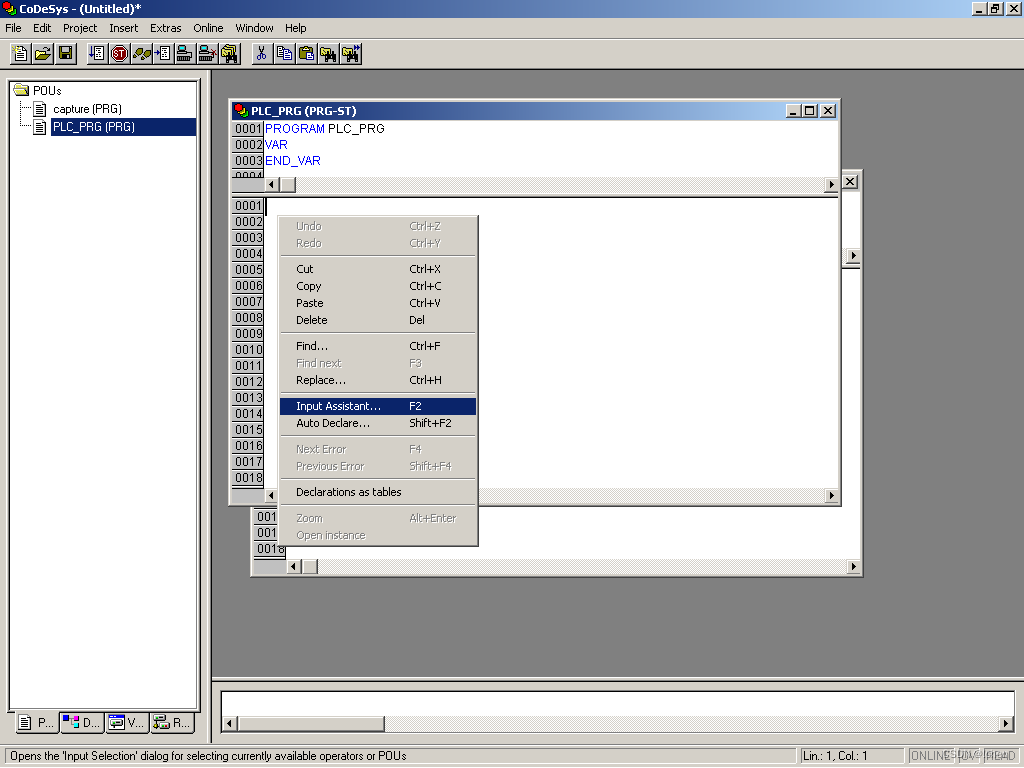Click line number 0001 in code editor

click(x=248, y=206)
